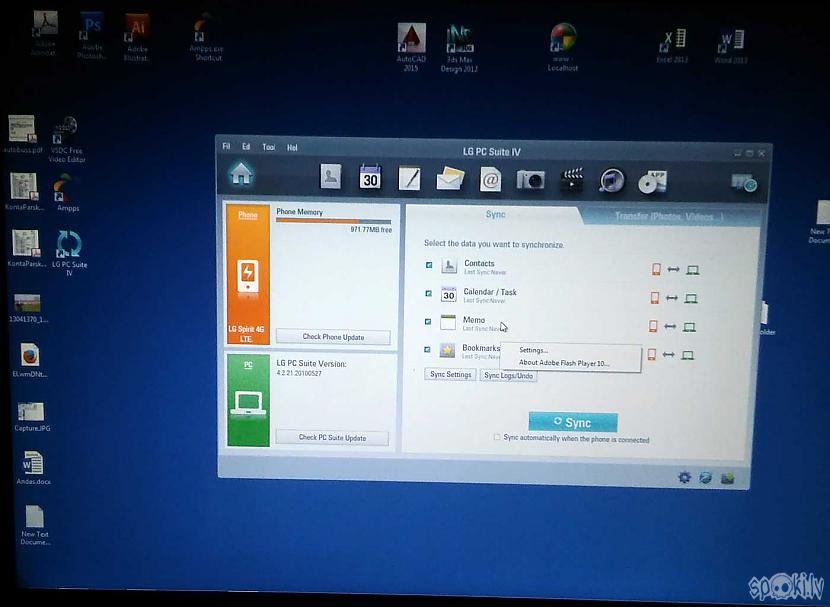The image size is (830, 607).
Task: Select the Andas.docx file on the desktop
Action: [x=33, y=468]
